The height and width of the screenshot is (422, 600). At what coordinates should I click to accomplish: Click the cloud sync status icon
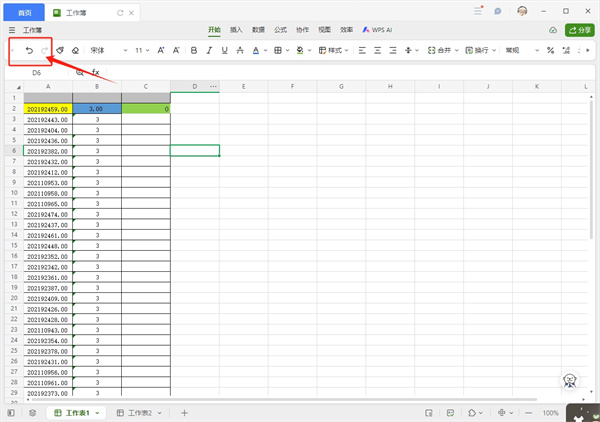pyautogui.click(x=553, y=30)
